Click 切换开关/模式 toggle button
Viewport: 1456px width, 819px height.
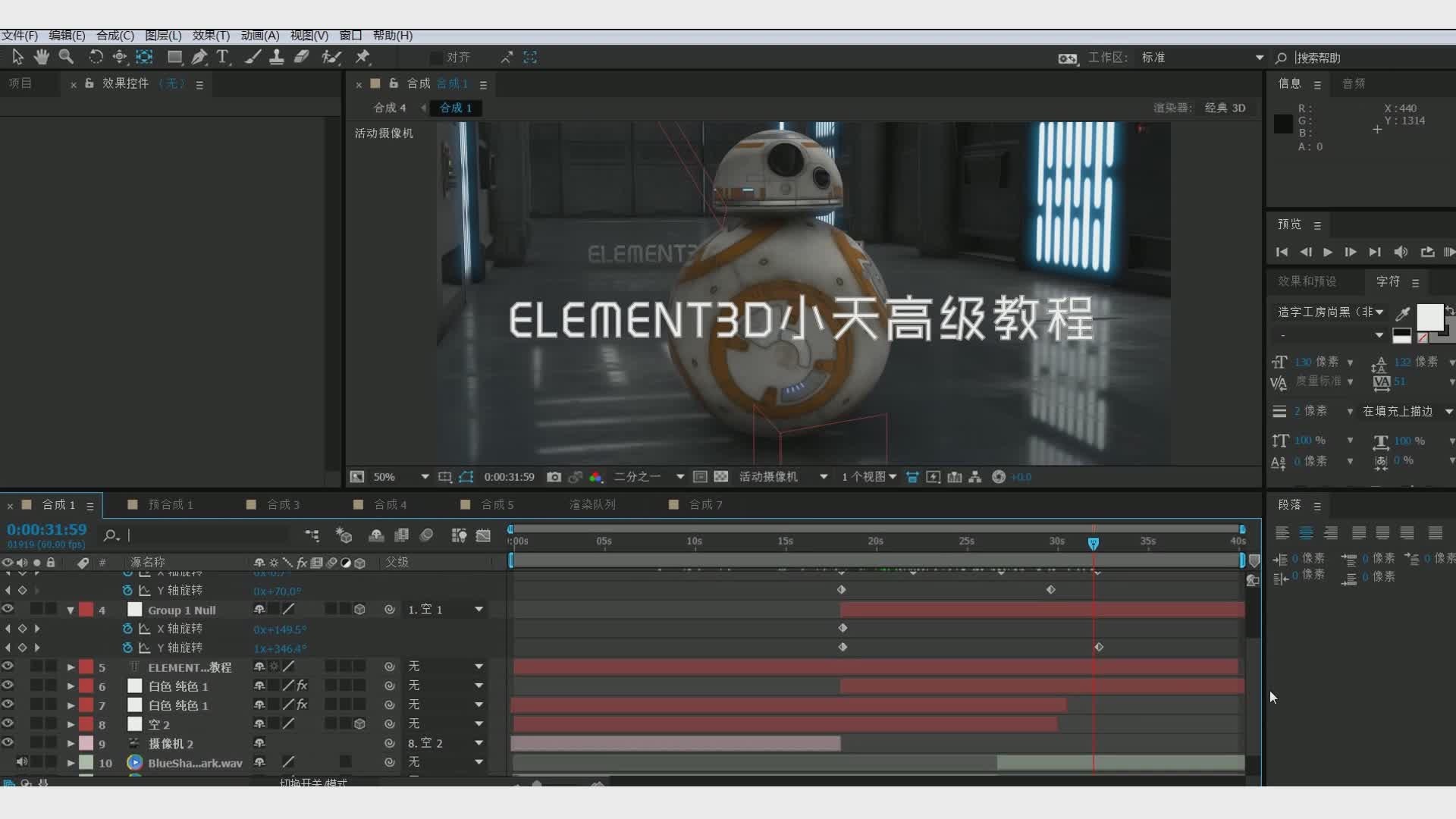point(312,782)
